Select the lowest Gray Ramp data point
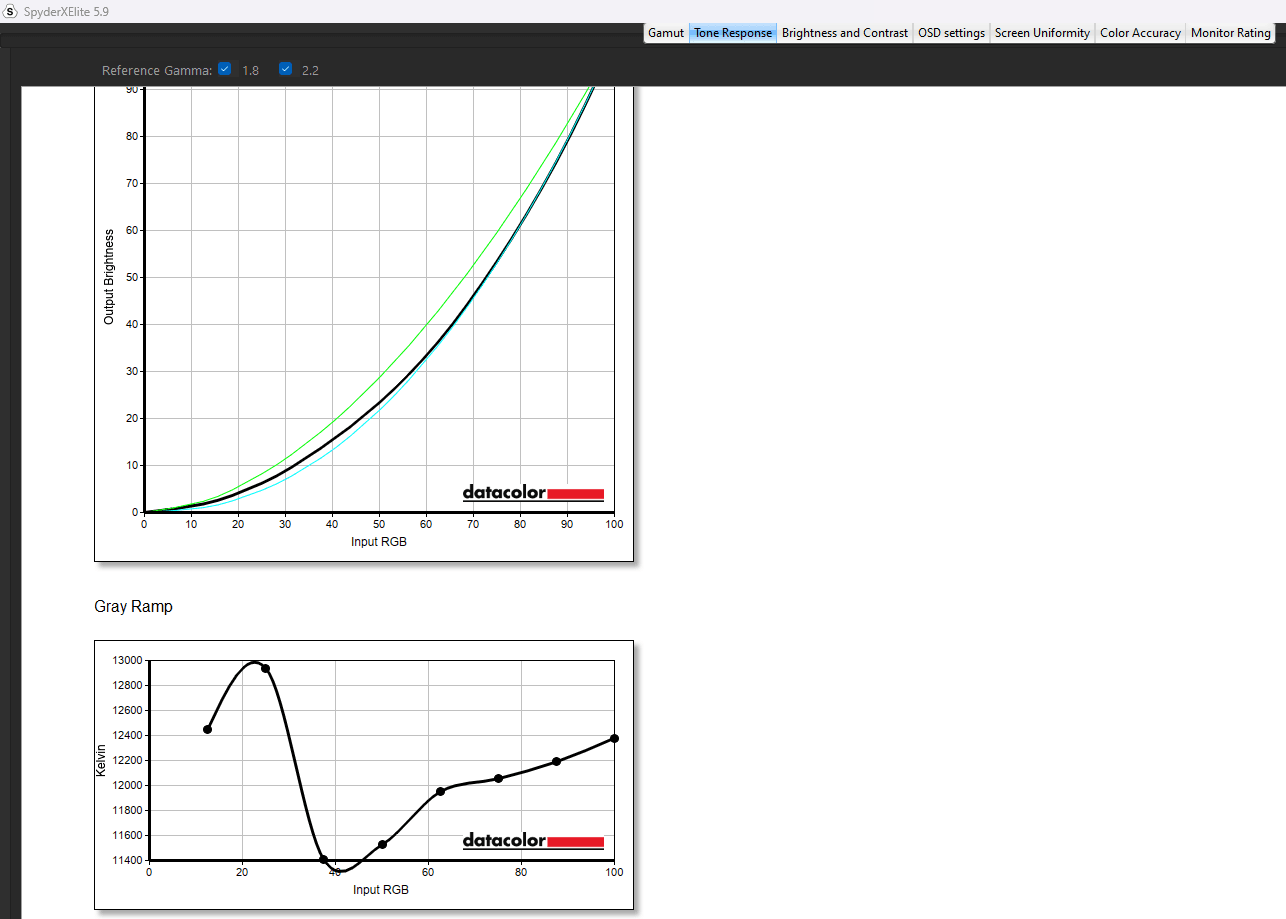The height and width of the screenshot is (919, 1286). tap(323, 859)
